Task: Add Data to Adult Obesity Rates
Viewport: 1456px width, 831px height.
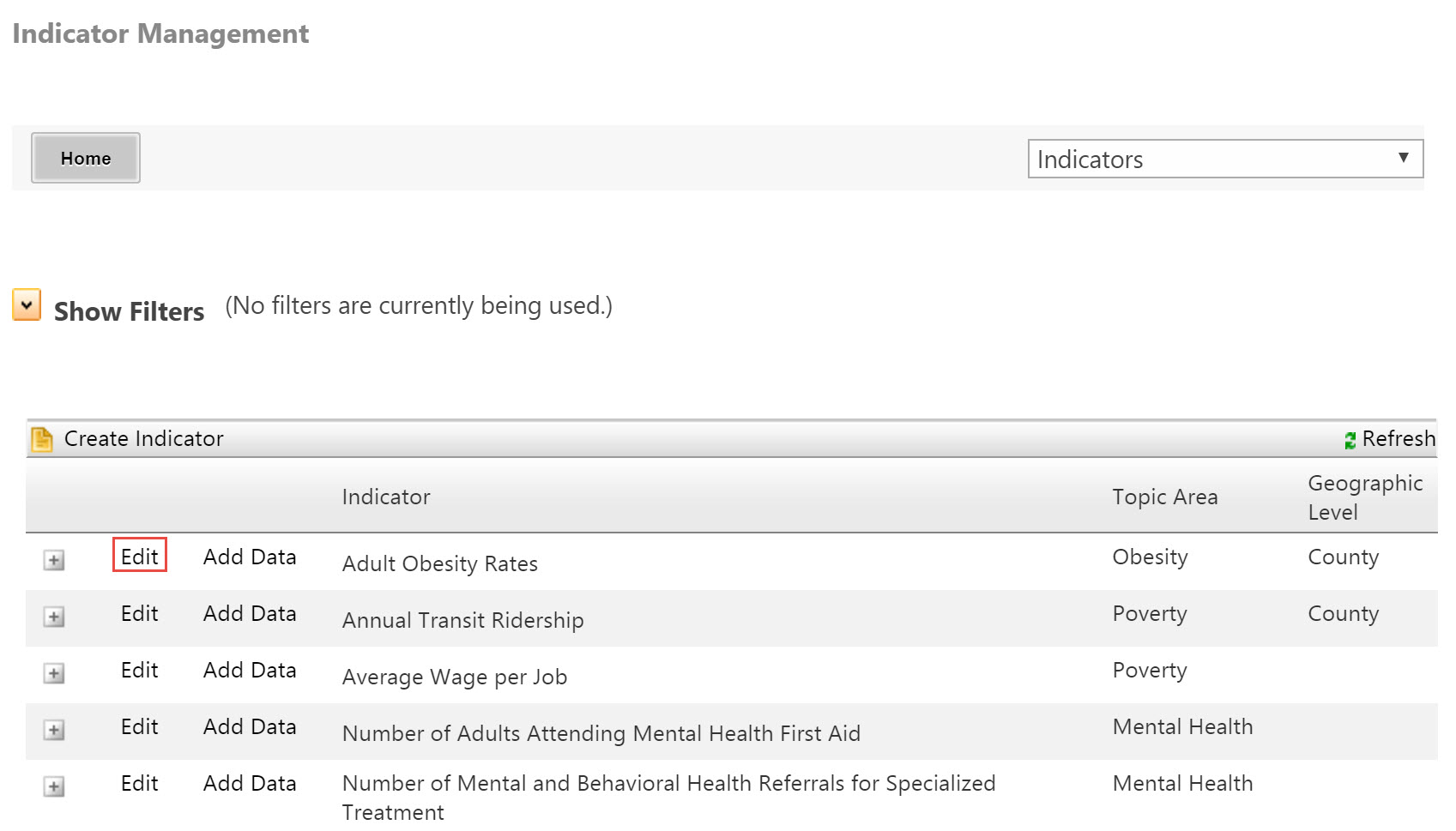Action: point(250,557)
